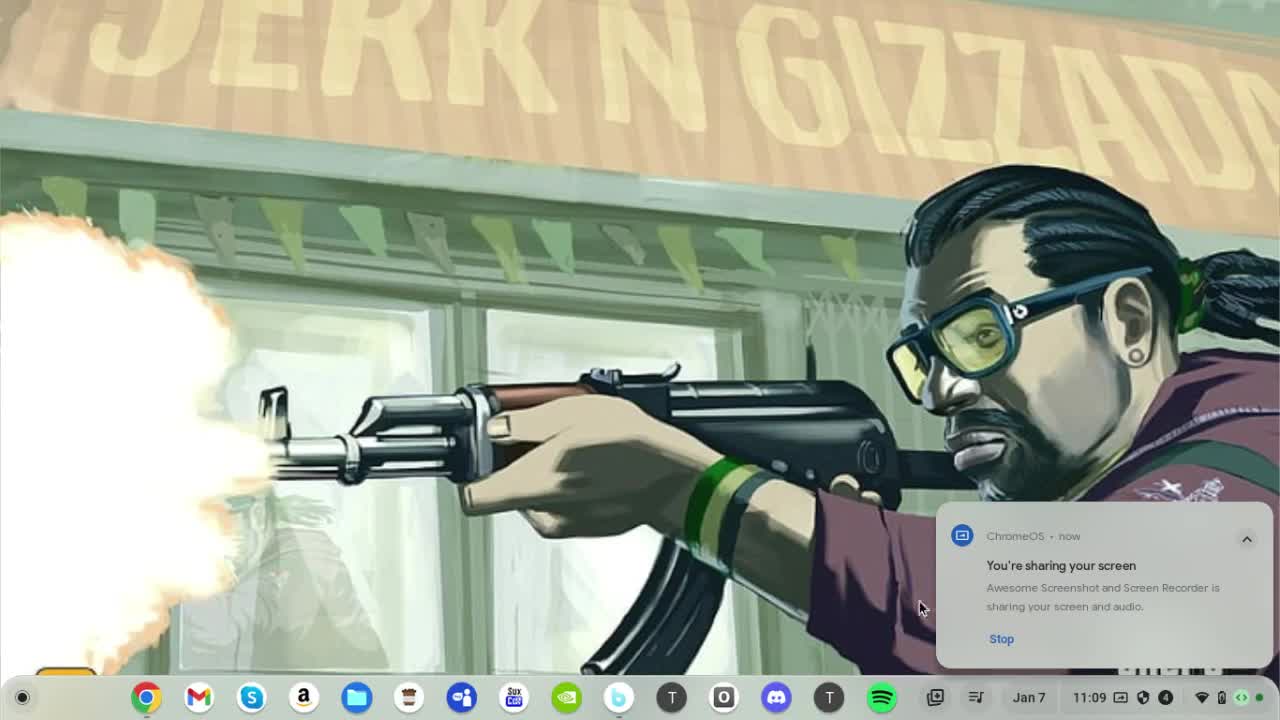Open the blue chat people app icon
The width and height of the screenshot is (1280, 720).
coord(462,697)
